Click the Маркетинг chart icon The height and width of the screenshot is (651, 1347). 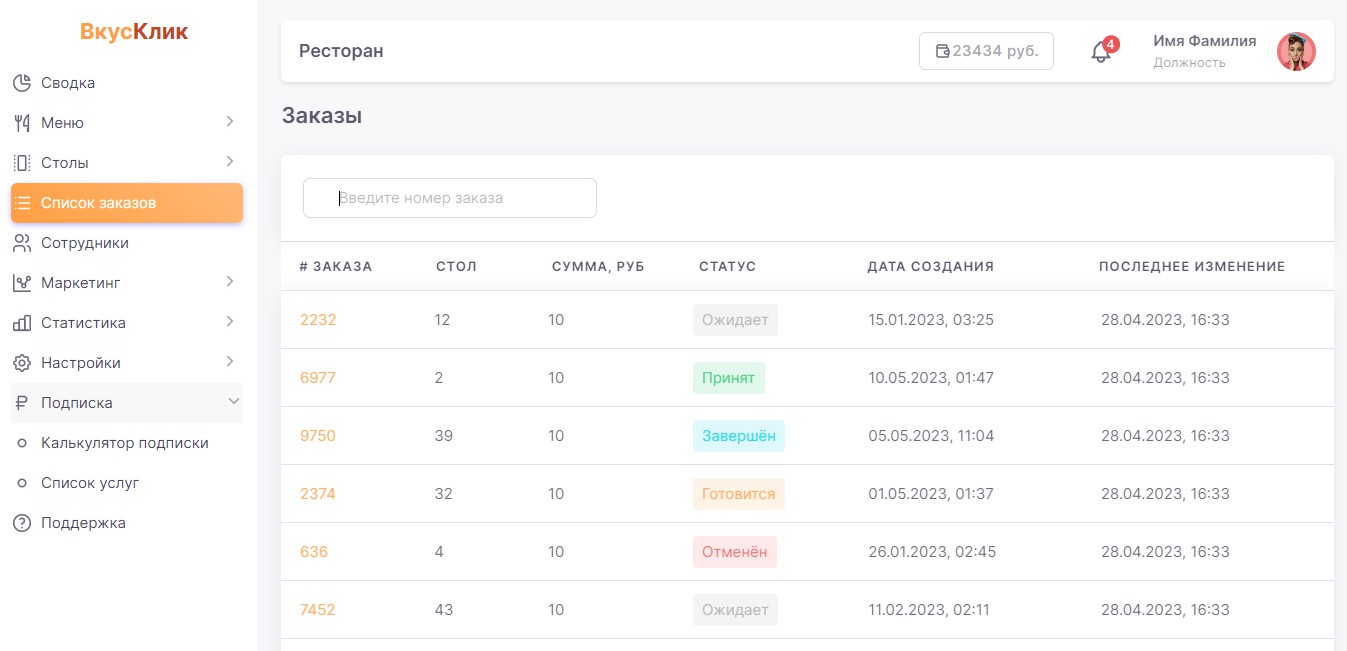pos(22,283)
